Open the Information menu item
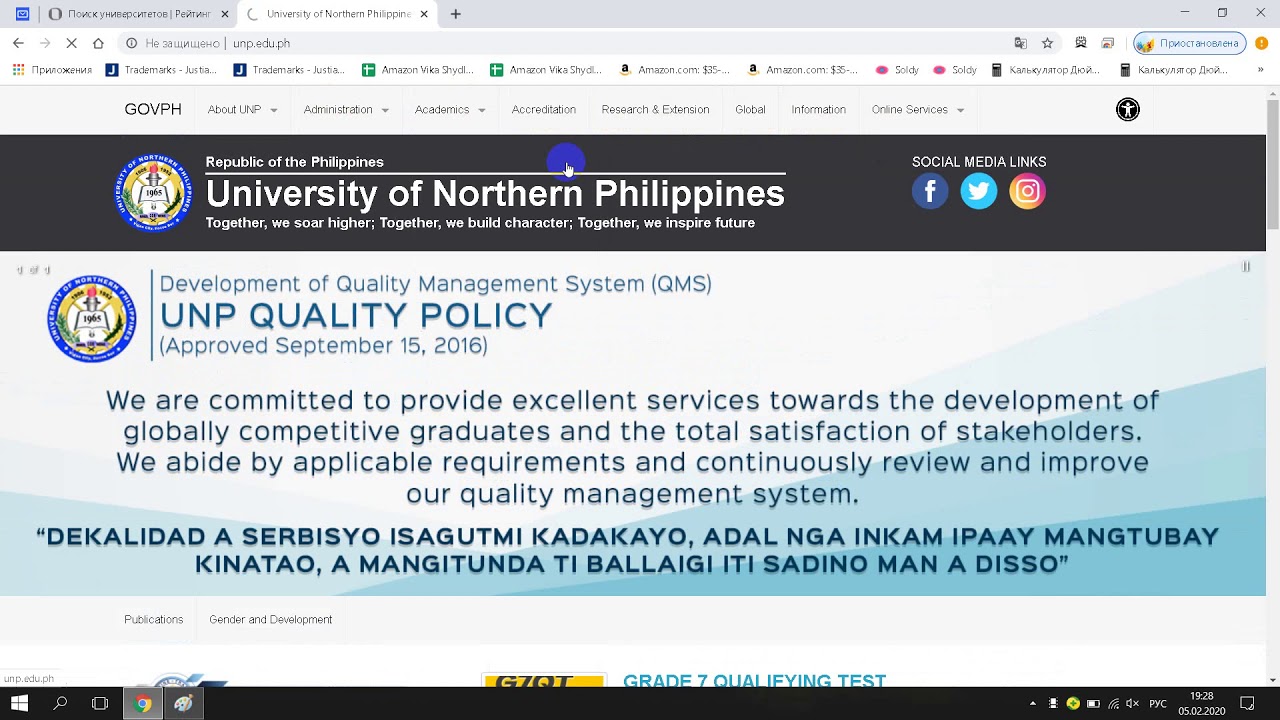 coord(819,110)
